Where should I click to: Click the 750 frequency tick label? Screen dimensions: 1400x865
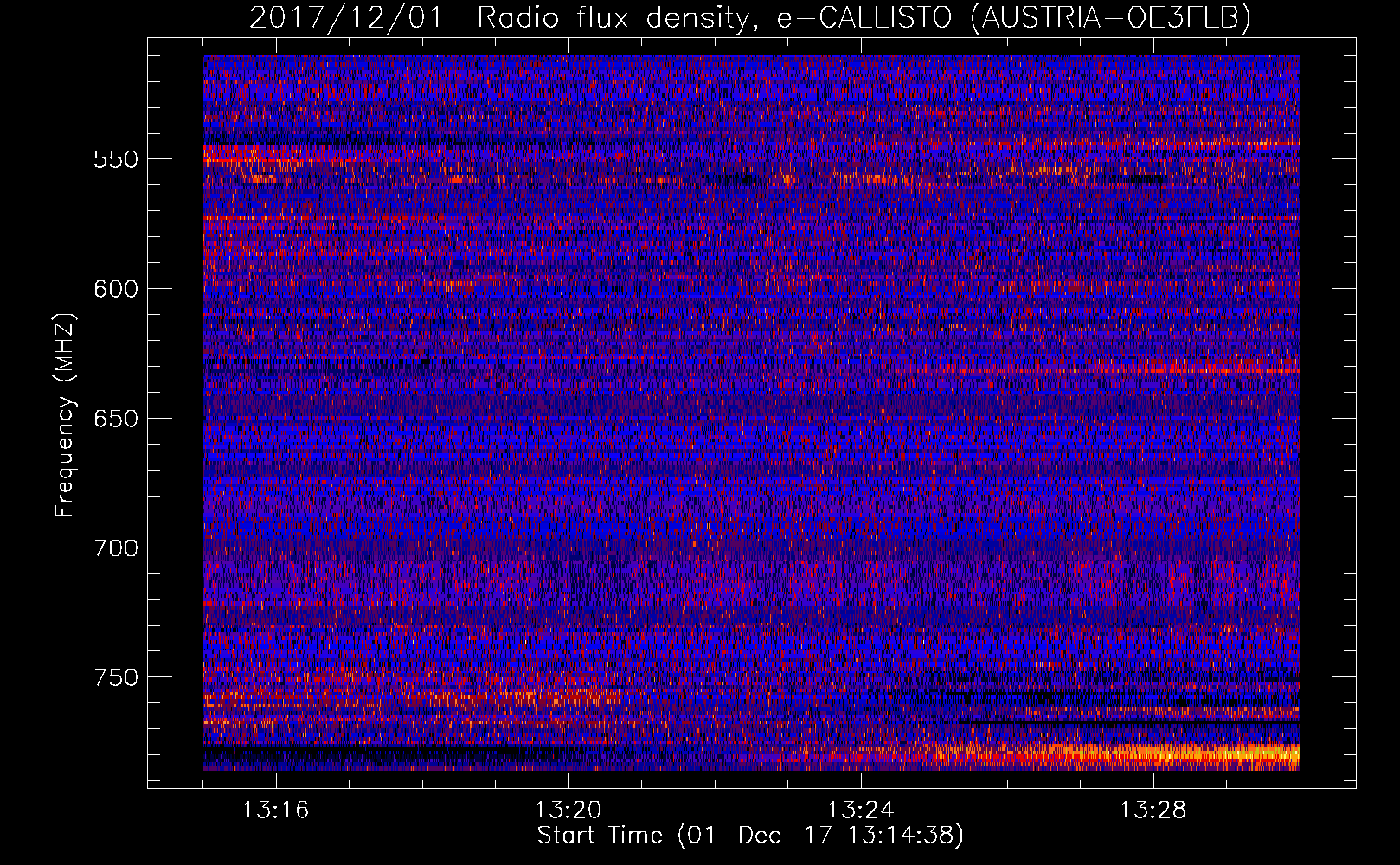coord(116,677)
